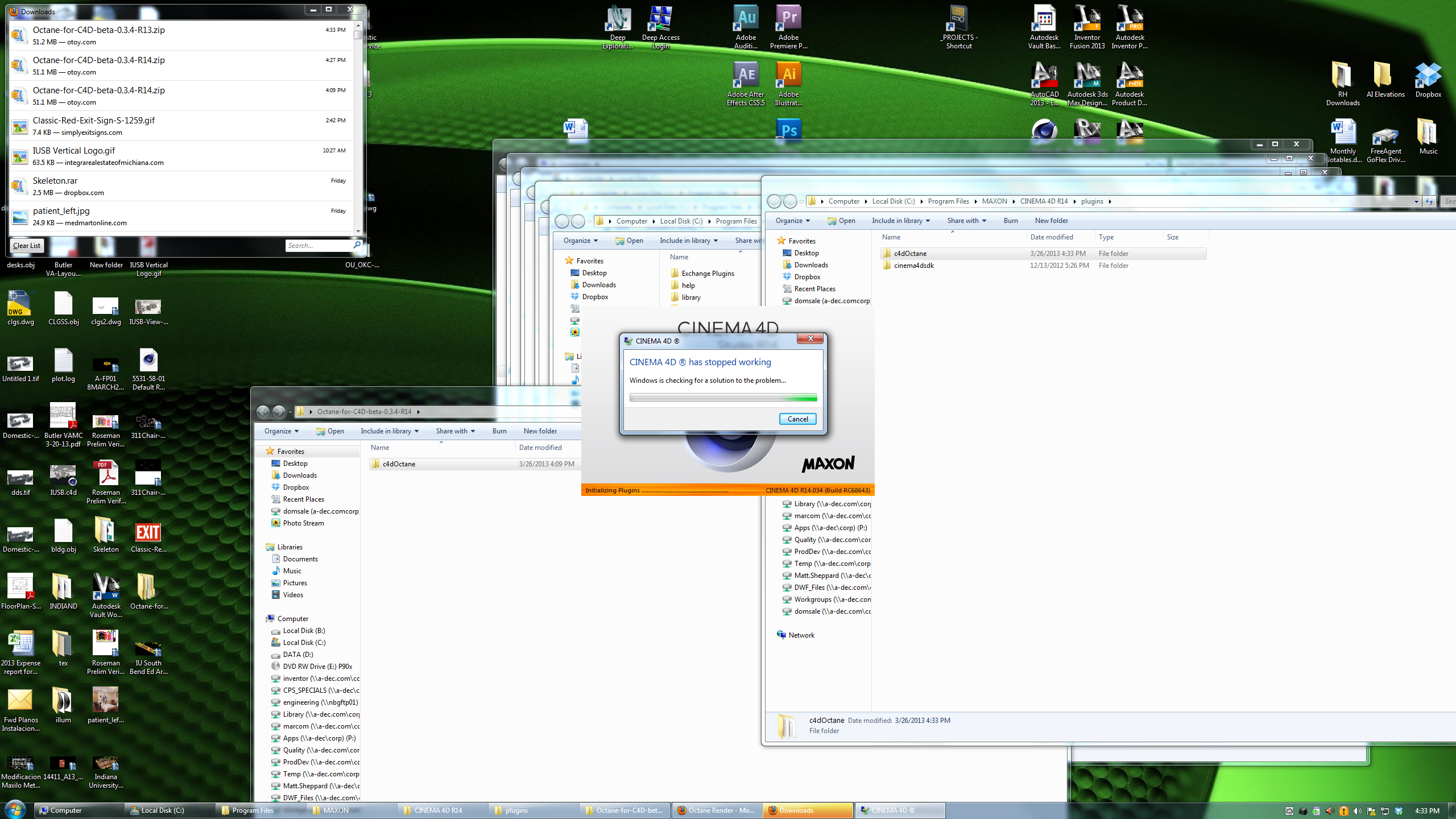Click the Dropbox desktop folder icon
Viewport: 1456px width, 819px height.
pyautogui.click(x=1428, y=80)
